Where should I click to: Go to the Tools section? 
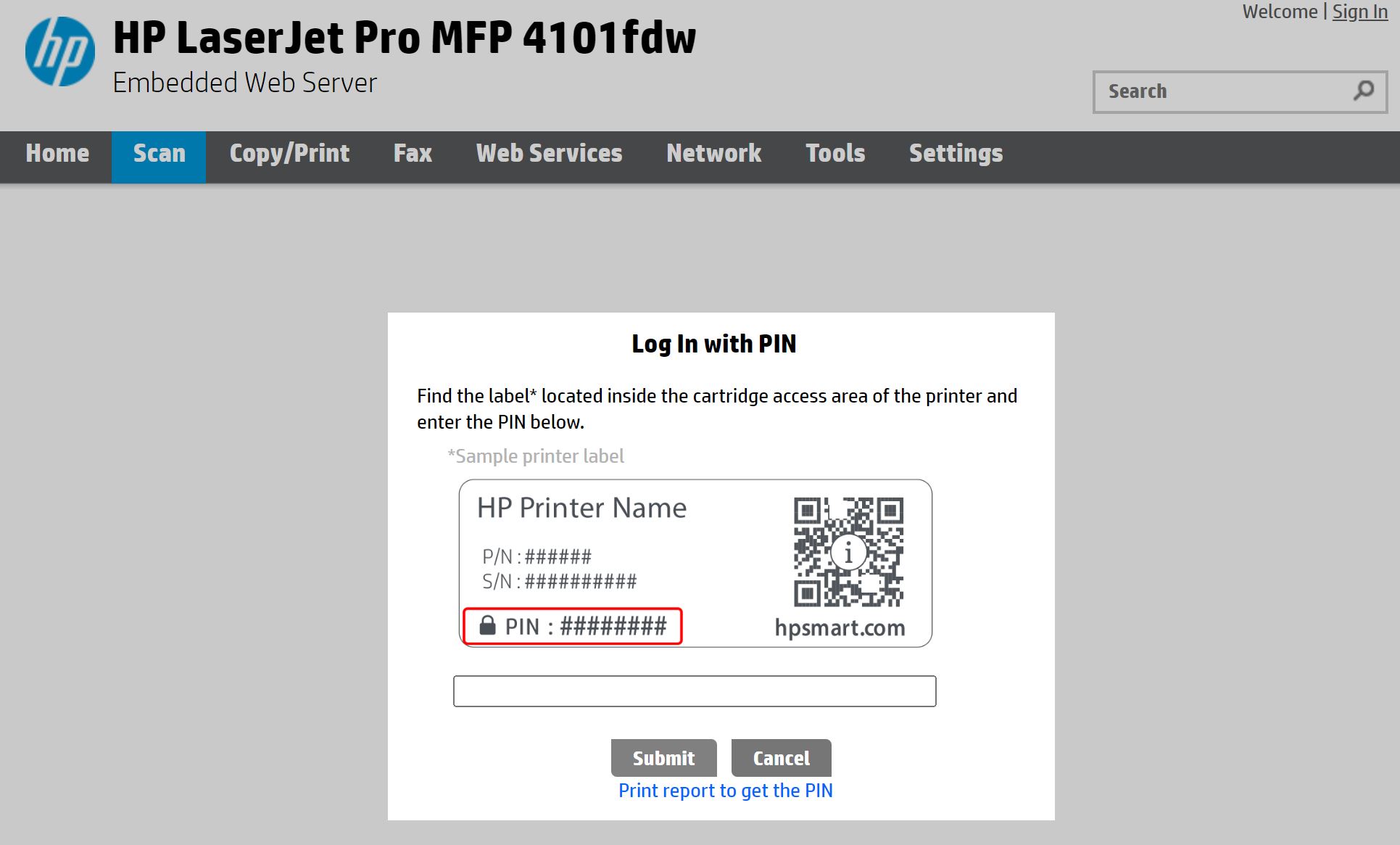(x=834, y=153)
